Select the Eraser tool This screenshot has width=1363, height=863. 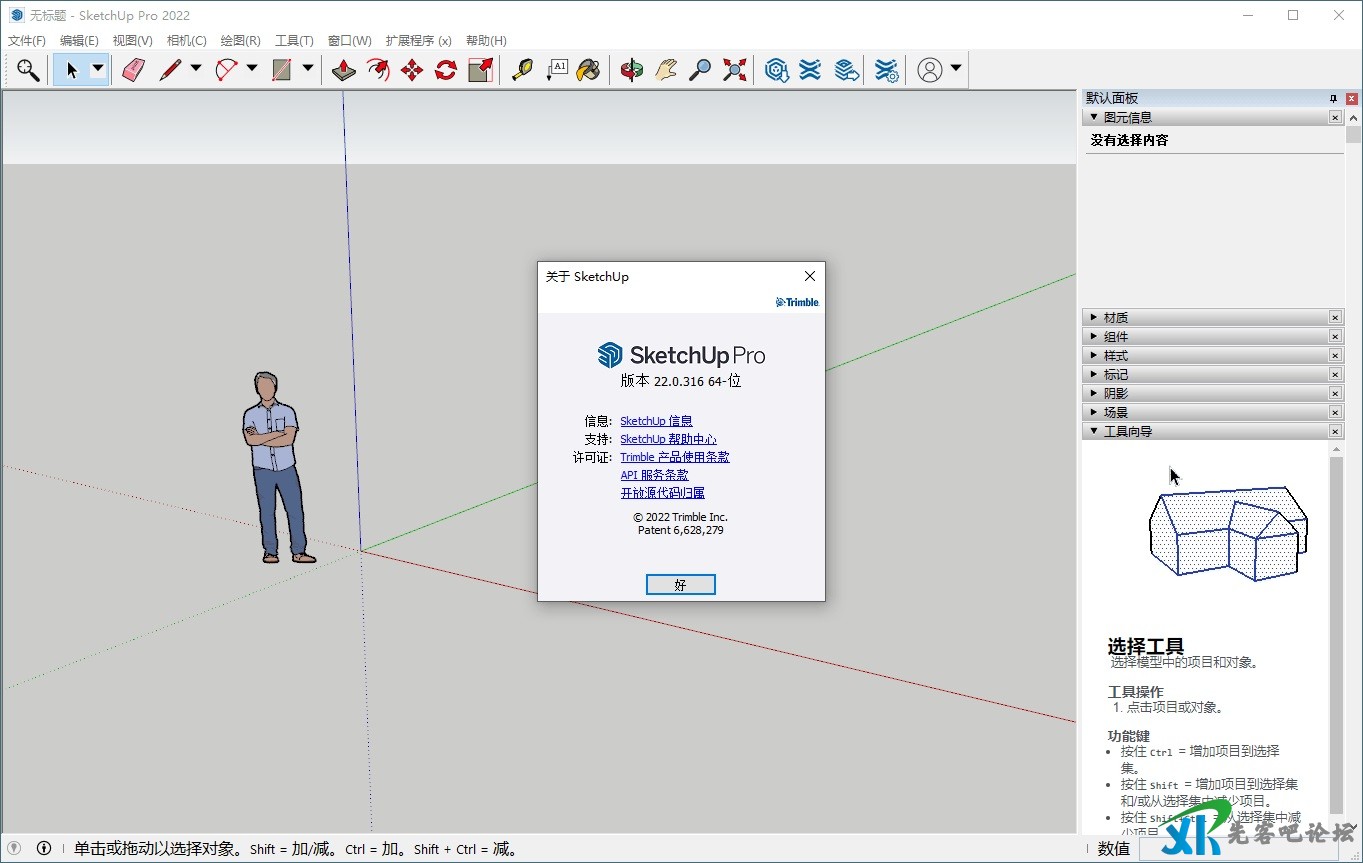[133, 70]
